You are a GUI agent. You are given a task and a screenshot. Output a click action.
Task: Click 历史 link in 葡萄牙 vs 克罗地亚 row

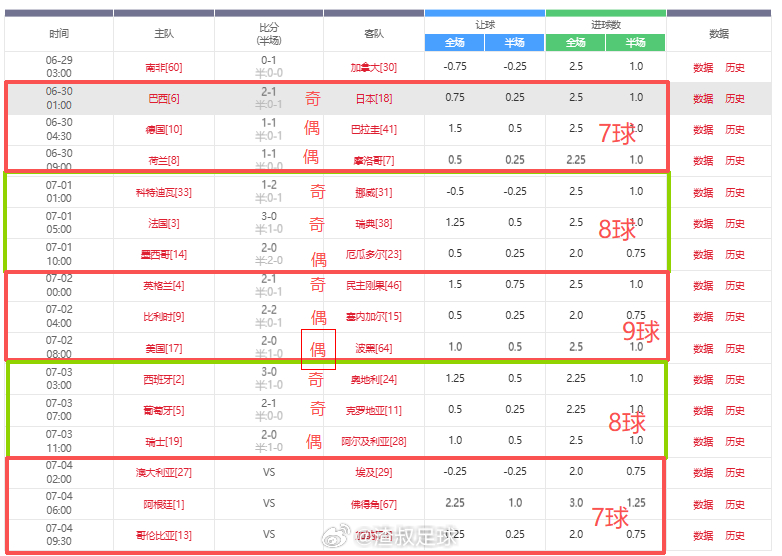tap(735, 410)
